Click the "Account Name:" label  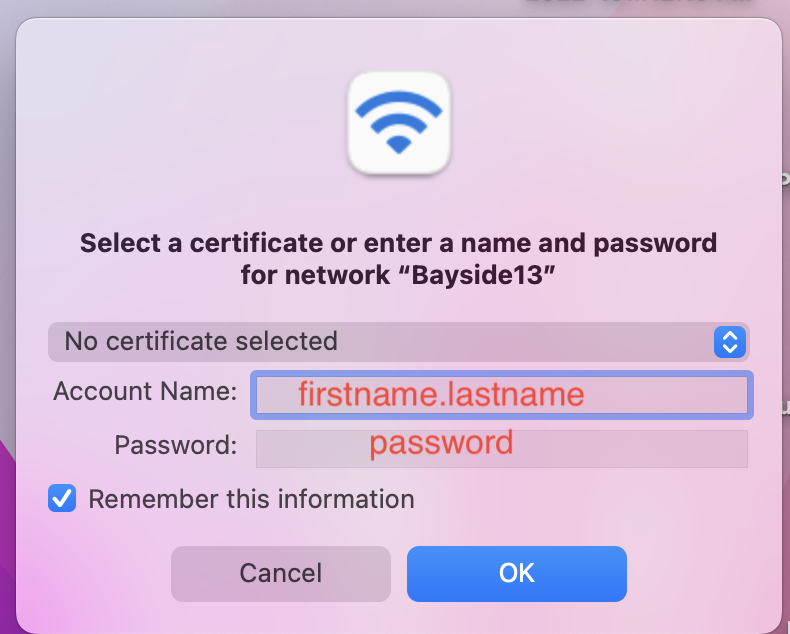145,391
